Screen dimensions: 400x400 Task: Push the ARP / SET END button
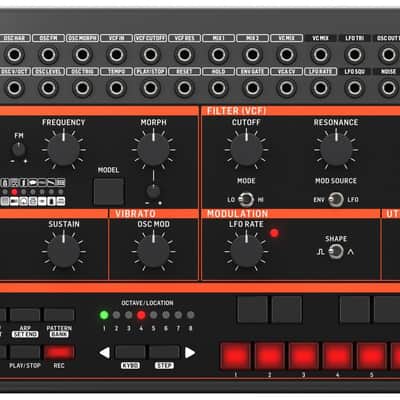(x=25, y=315)
